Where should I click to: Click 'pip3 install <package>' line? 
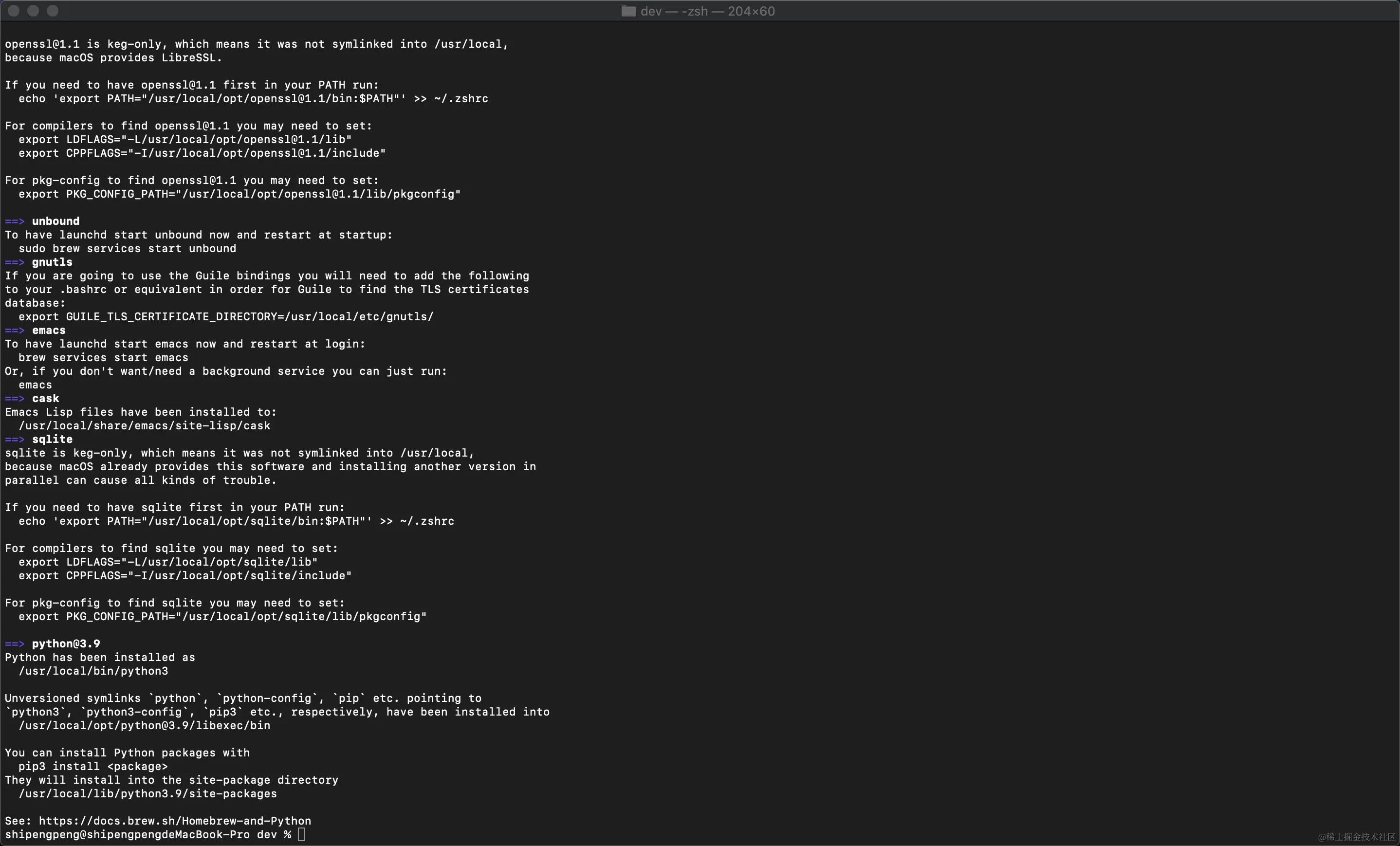(93, 766)
